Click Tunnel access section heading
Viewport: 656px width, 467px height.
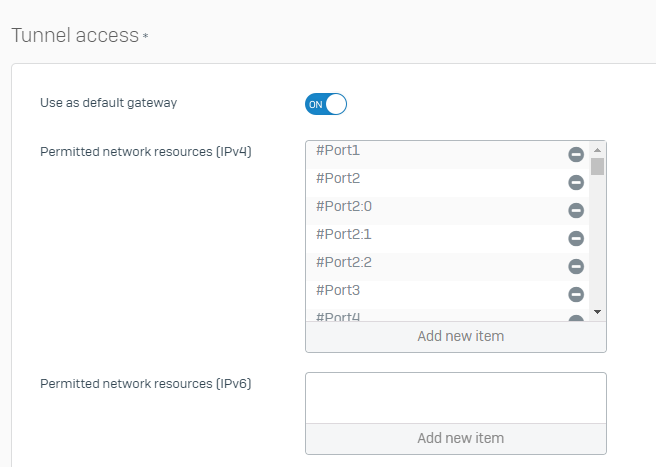click(x=75, y=35)
